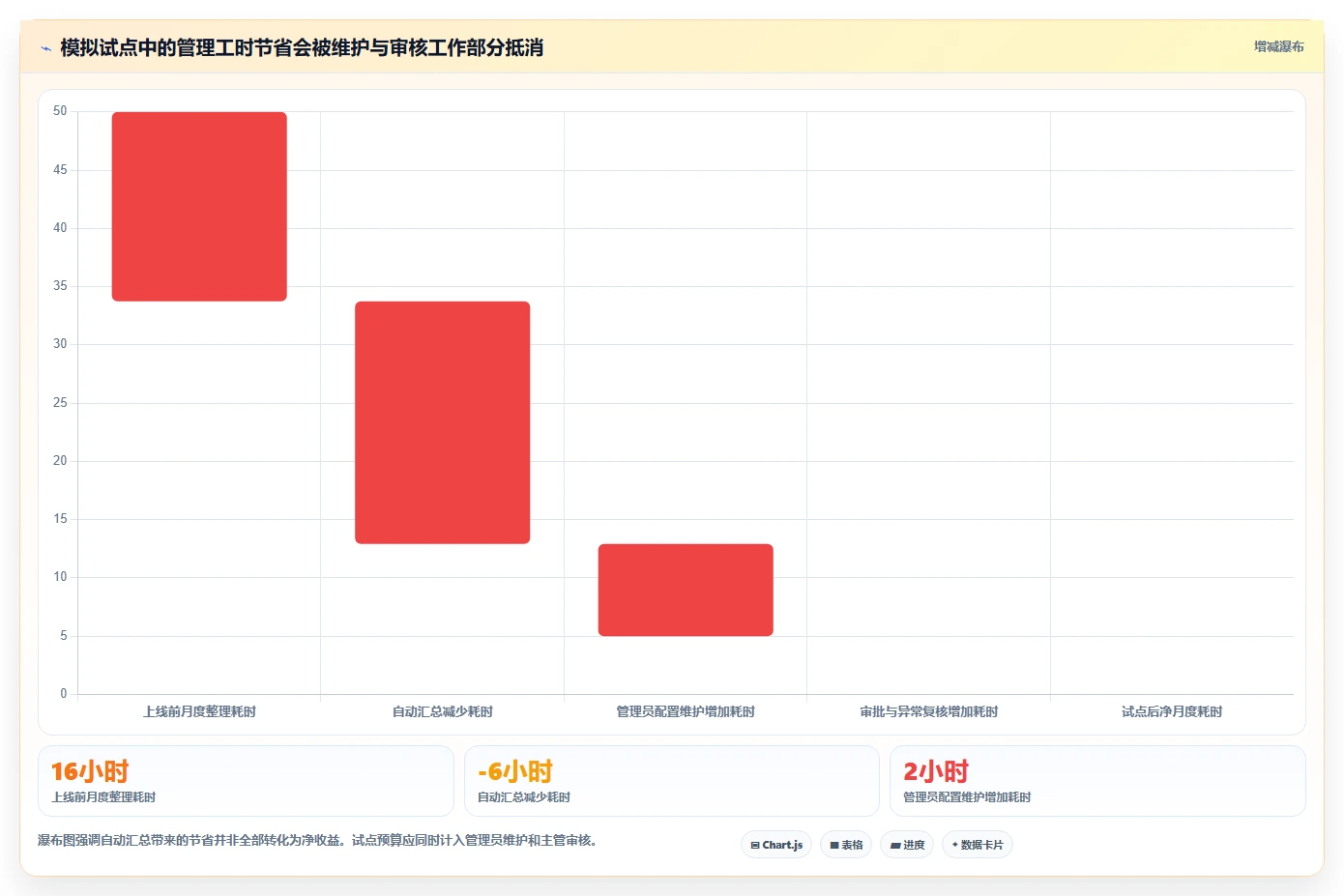Click the 自动汇总减少耗时 red bar
This screenshot has height=896, width=1344.
tap(442, 422)
